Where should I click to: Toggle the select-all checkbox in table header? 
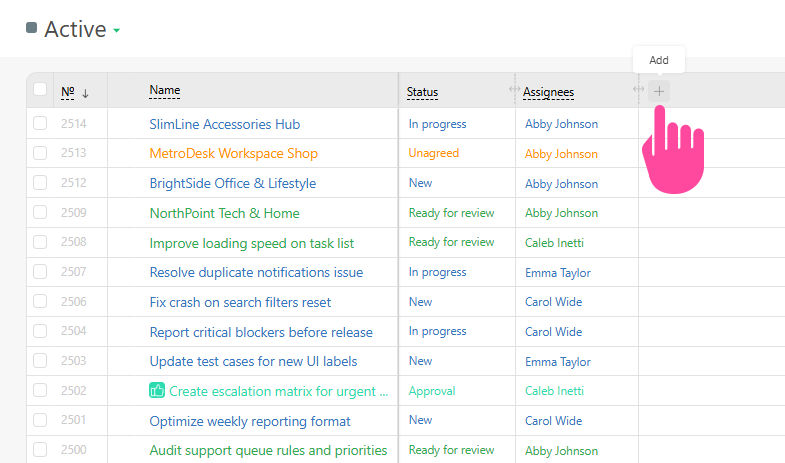[x=40, y=90]
